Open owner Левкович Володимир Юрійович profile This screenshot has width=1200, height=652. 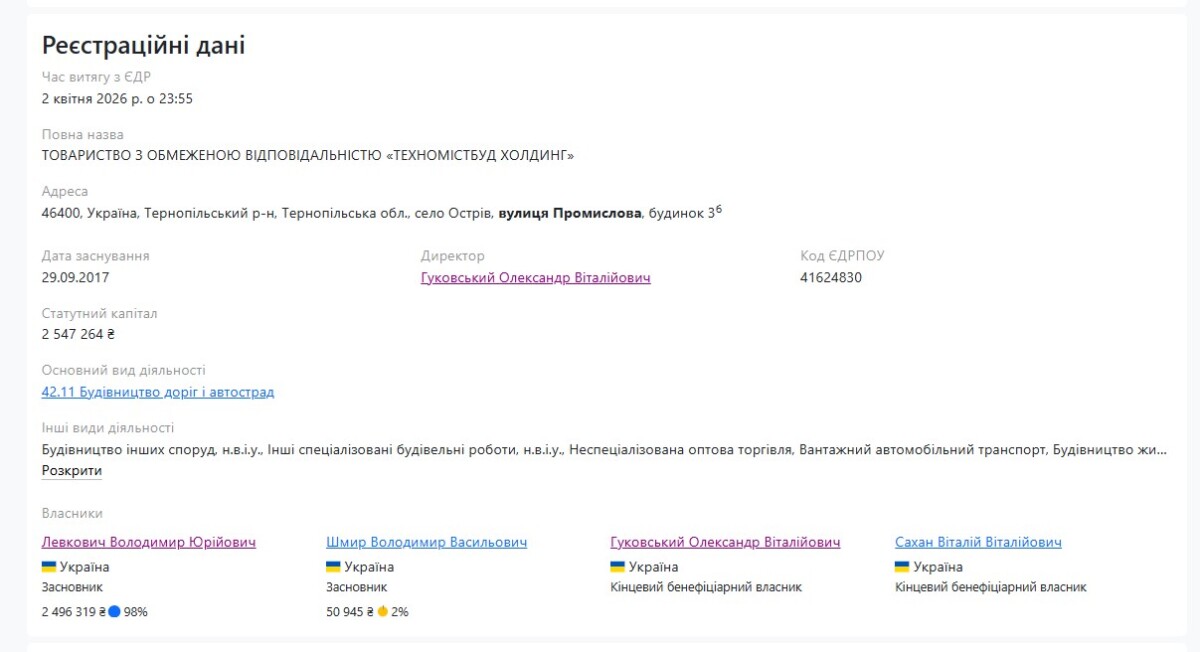pyautogui.click(x=149, y=542)
